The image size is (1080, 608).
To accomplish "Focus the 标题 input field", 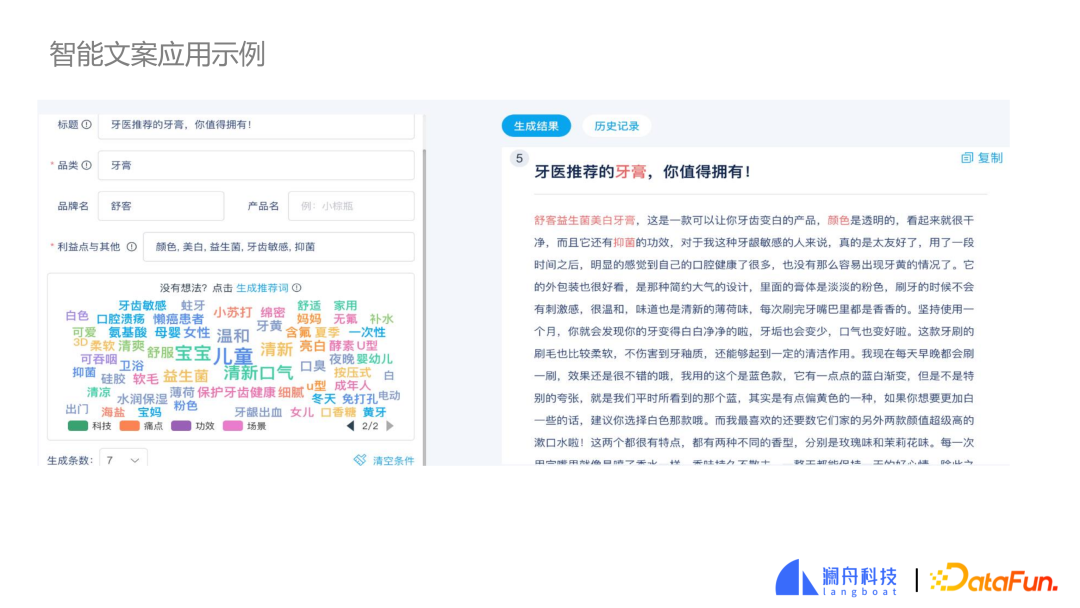I will [256, 125].
